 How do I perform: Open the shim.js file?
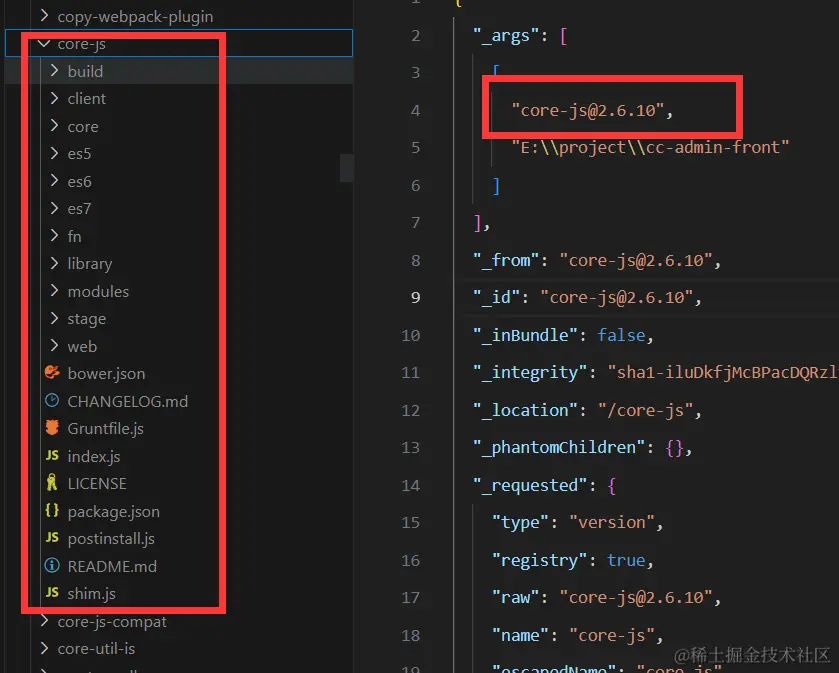pos(91,593)
